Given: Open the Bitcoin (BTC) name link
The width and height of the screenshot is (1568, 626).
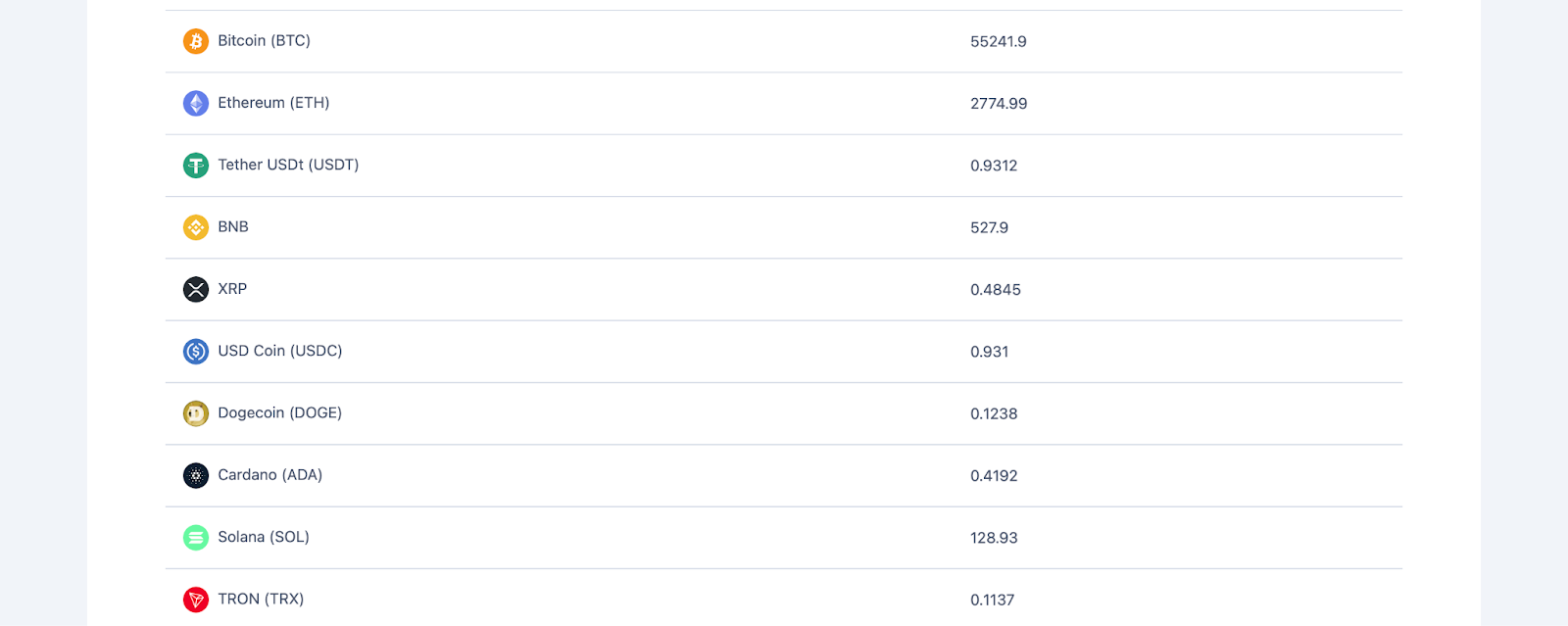Looking at the screenshot, I should click(264, 41).
